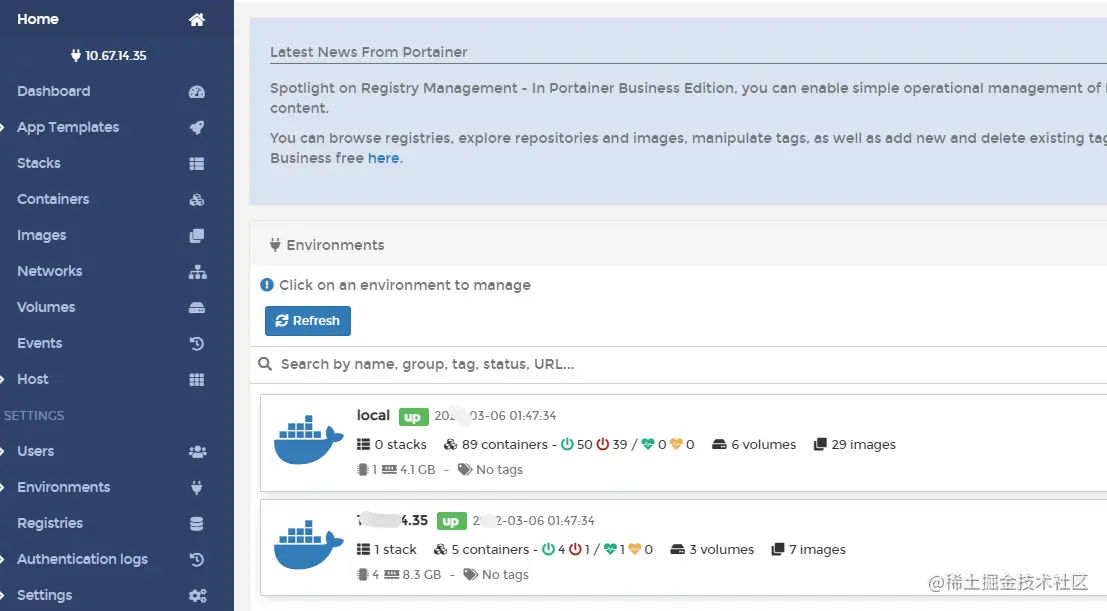Click the Settings gears icon

click(x=198, y=596)
